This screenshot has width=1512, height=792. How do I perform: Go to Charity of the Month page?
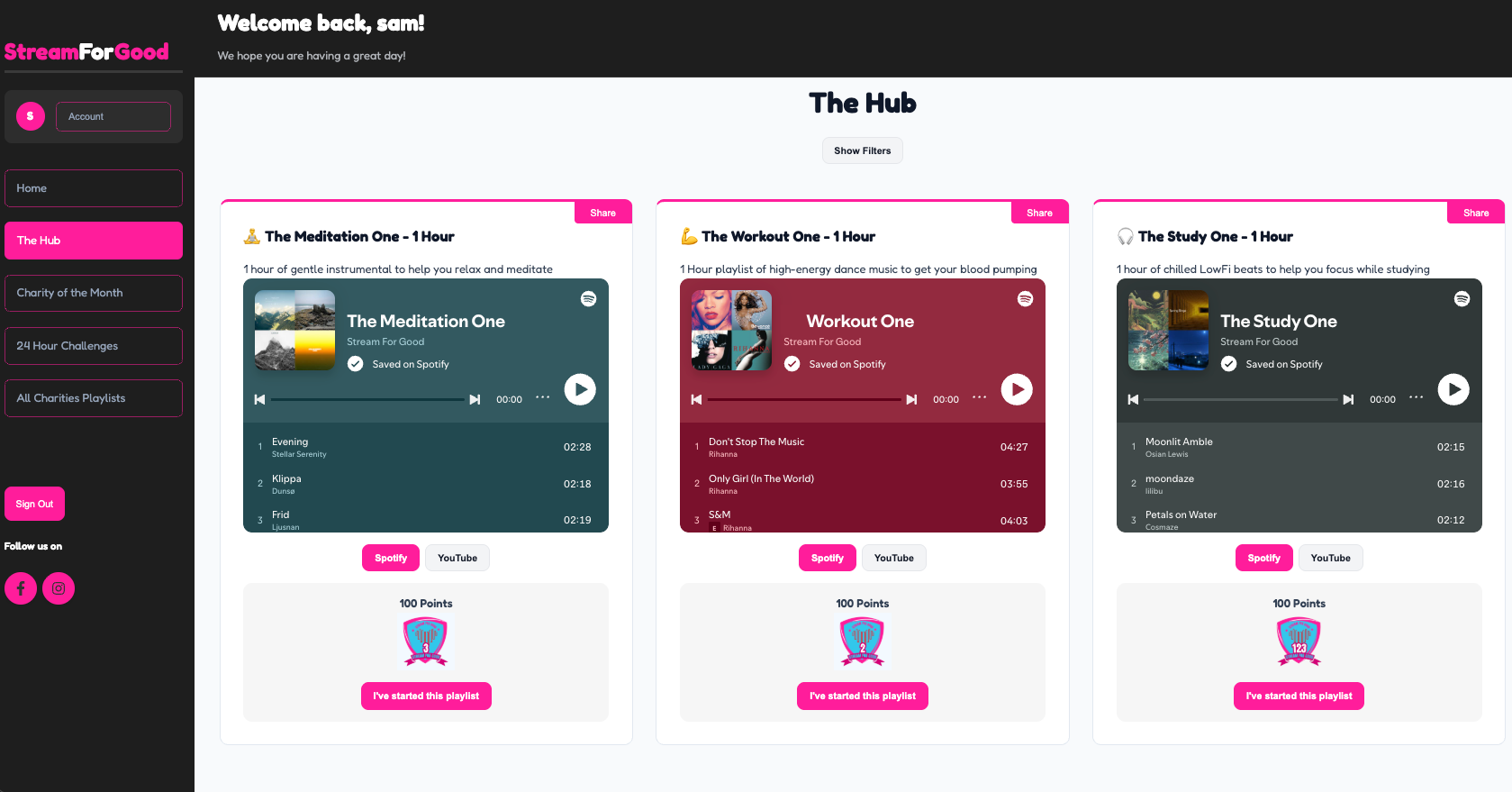[94, 293]
